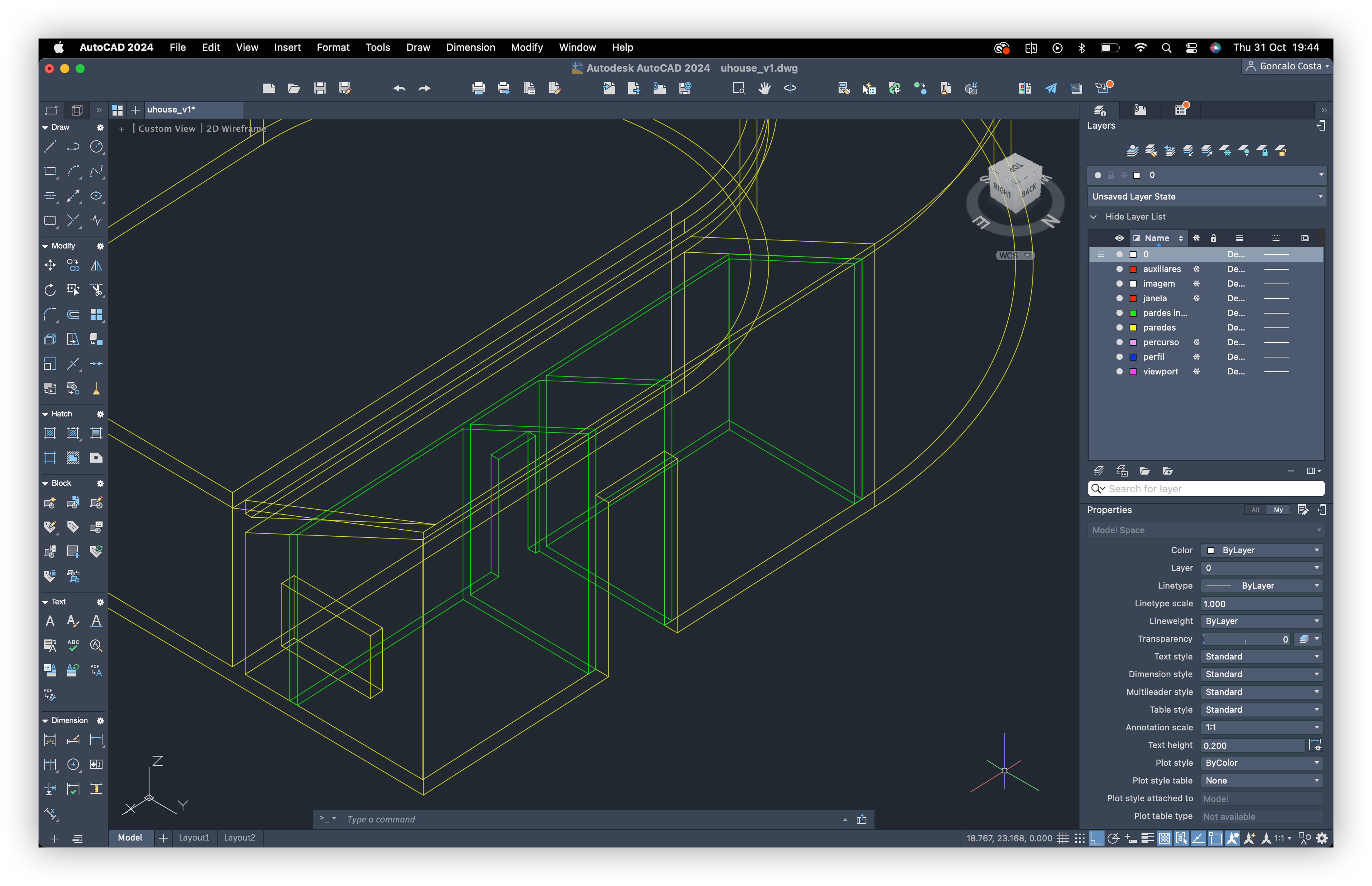Click the paper plane share icon
The height and width of the screenshot is (886, 1372).
tap(1050, 88)
